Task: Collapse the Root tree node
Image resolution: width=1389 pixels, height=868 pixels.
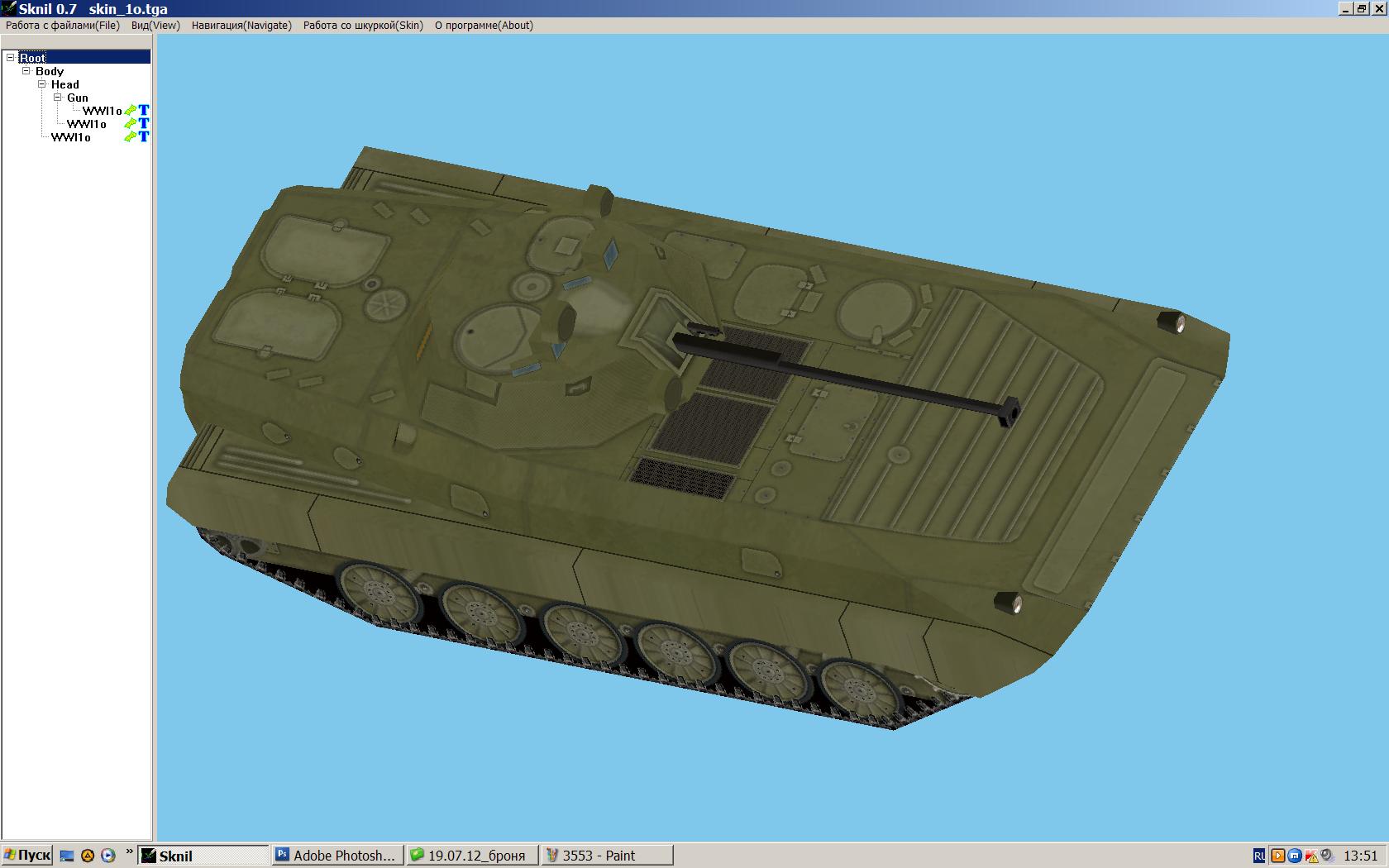Action: (11, 58)
